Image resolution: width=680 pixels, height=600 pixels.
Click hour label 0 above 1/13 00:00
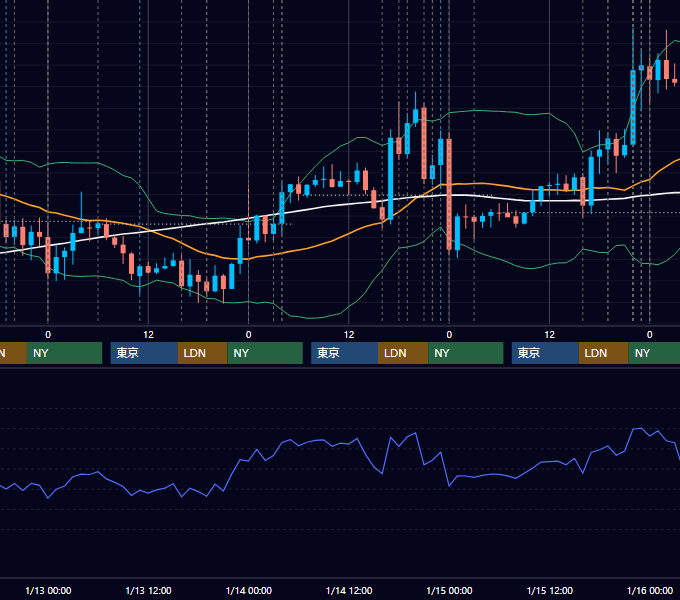coord(48,335)
